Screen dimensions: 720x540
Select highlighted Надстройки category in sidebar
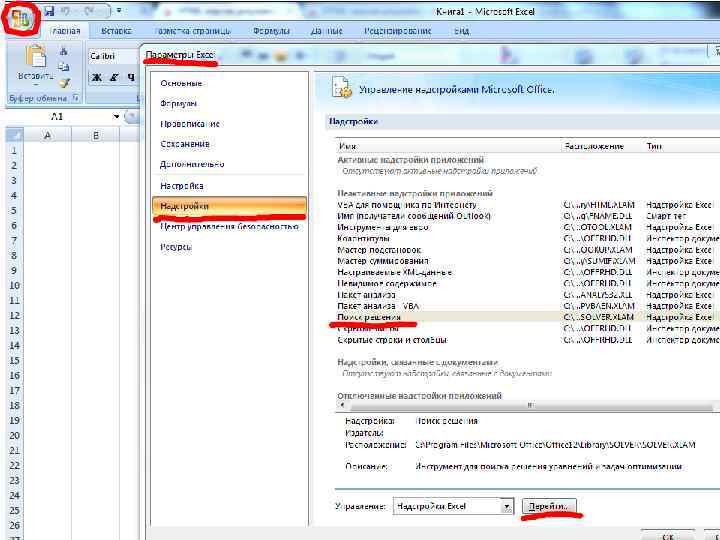tap(229, 206)
